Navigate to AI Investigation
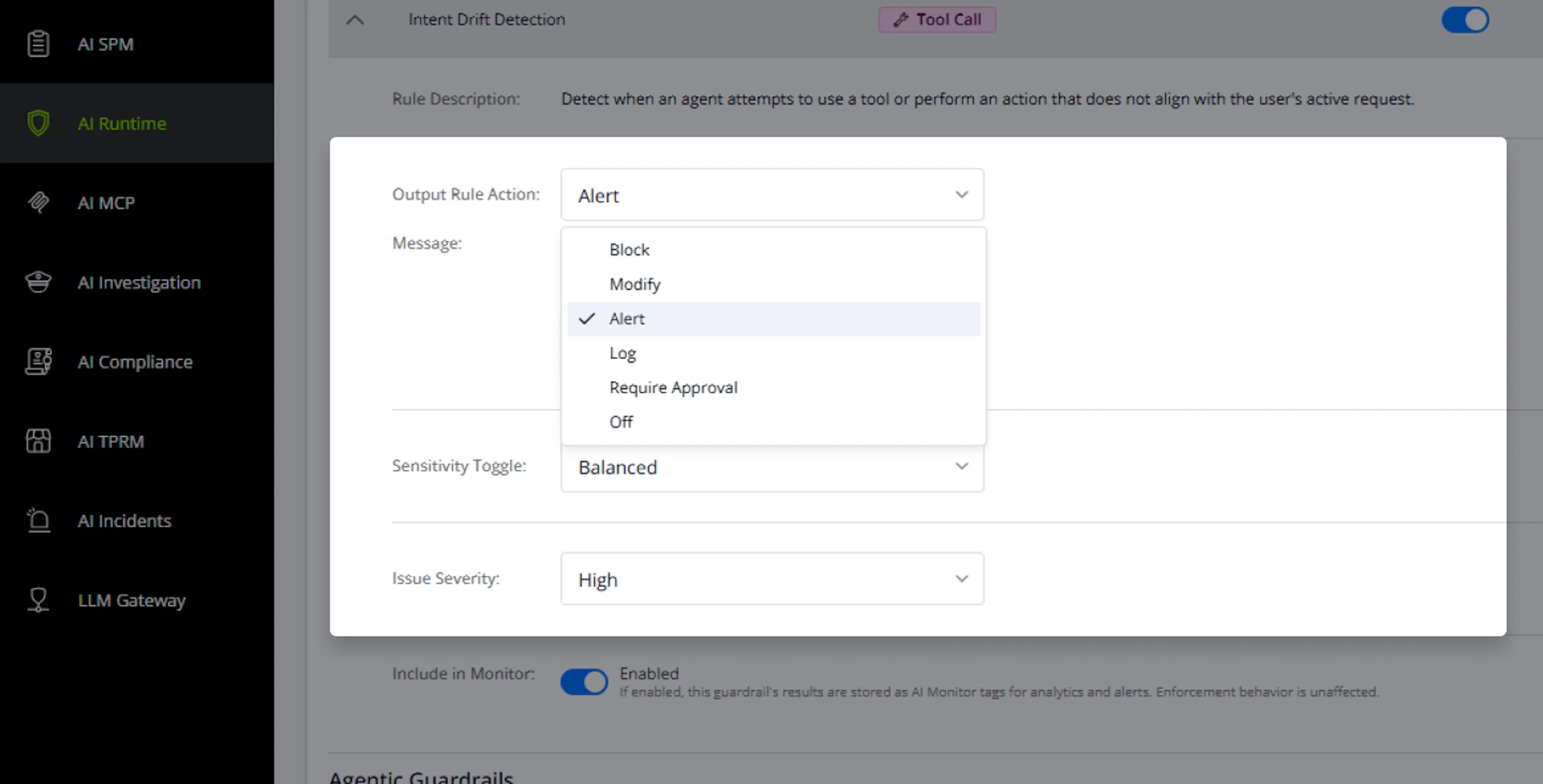Image resolution: width=1543 pixels, height=784 pixels. click(137, 282)
